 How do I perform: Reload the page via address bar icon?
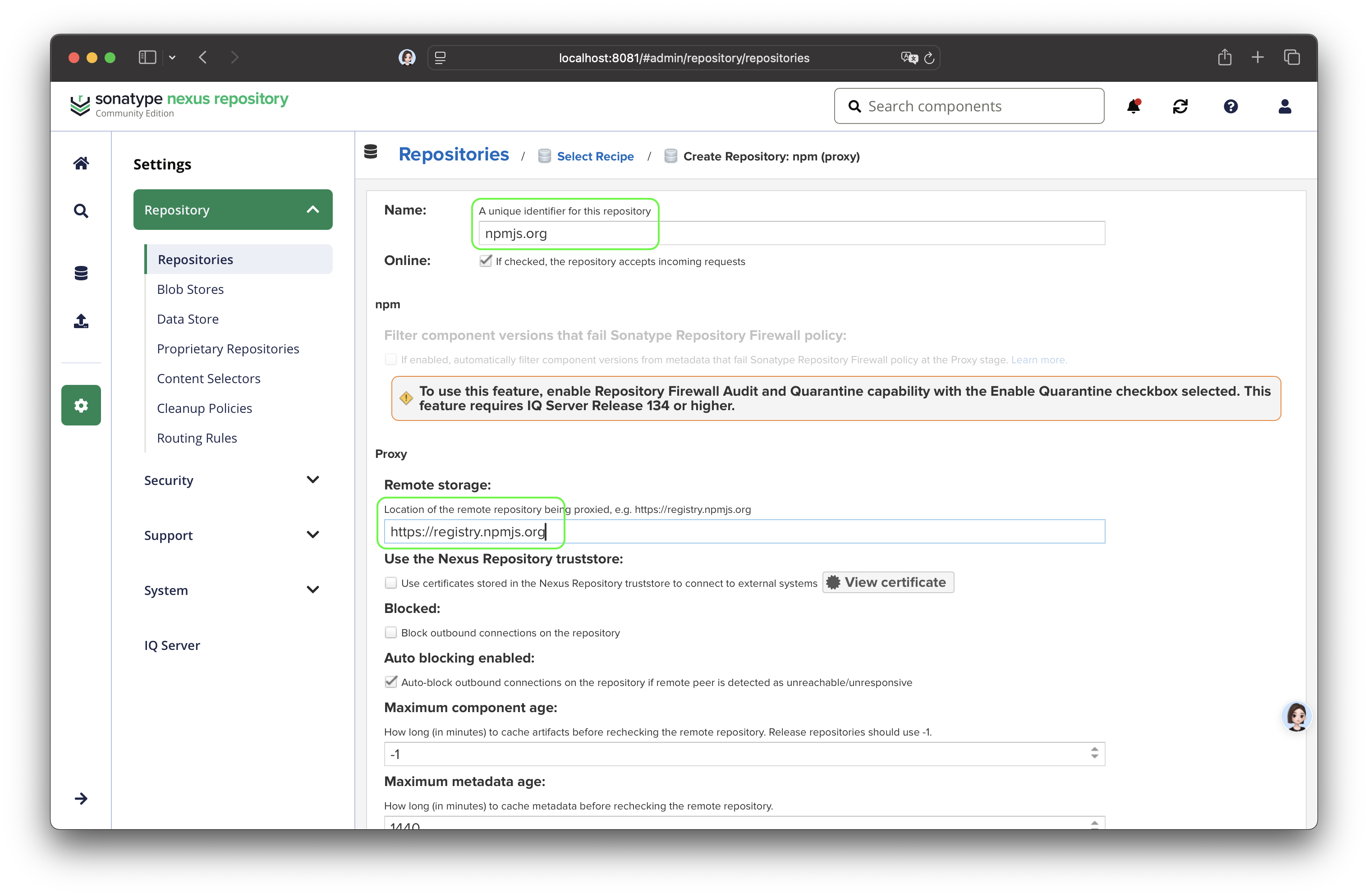pyautogui.click(x=929, y=58)
